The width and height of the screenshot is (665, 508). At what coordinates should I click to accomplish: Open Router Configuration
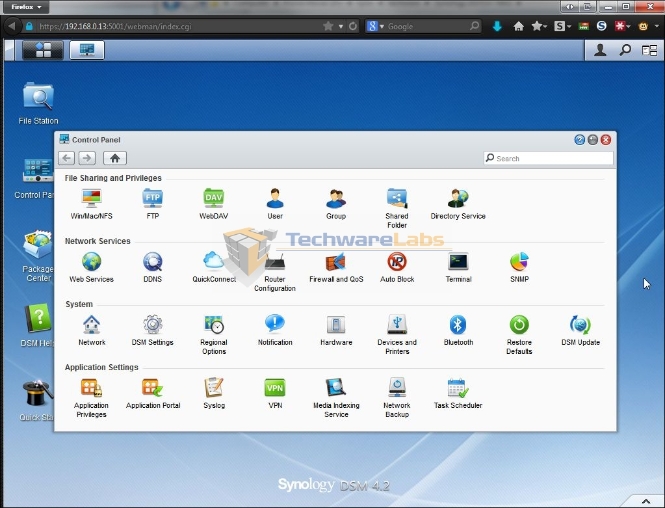(x=275, y=271)
